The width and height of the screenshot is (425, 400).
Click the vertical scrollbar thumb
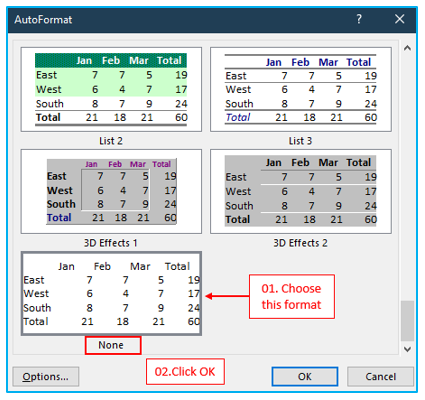coord(407,321)
